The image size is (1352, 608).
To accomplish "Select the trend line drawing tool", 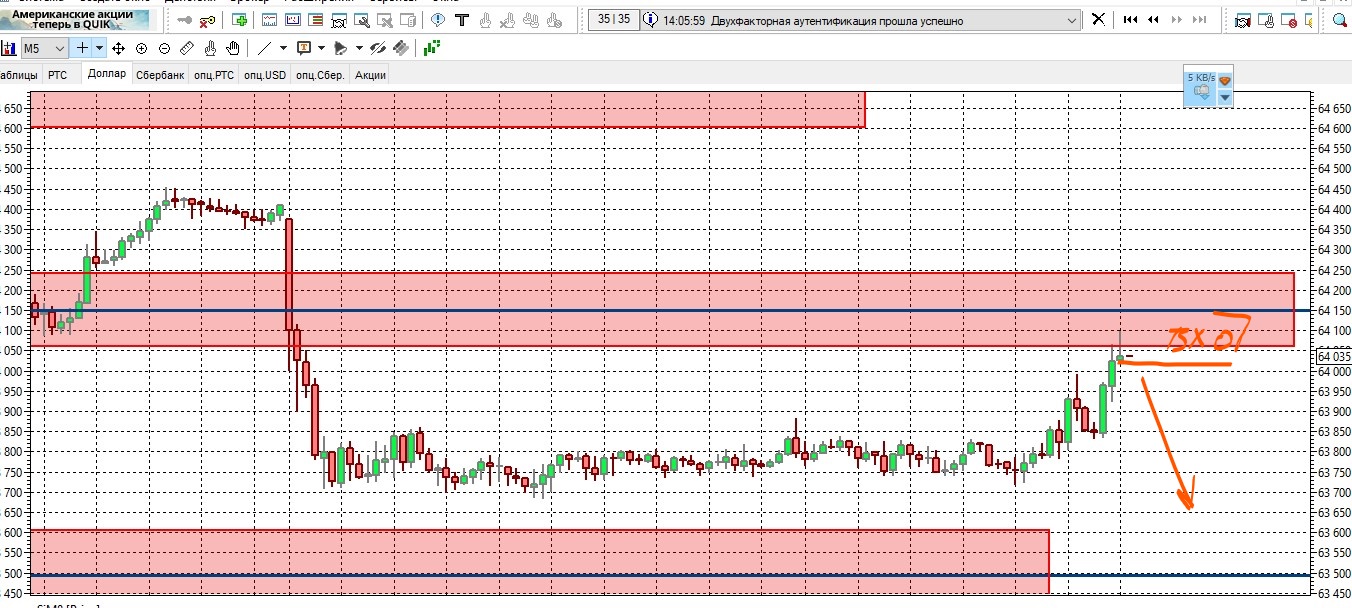I will pos(264,48).
